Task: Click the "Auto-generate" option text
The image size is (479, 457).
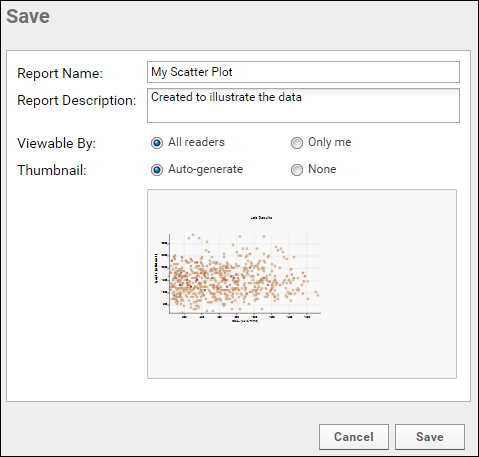Action: pos(205,169)
